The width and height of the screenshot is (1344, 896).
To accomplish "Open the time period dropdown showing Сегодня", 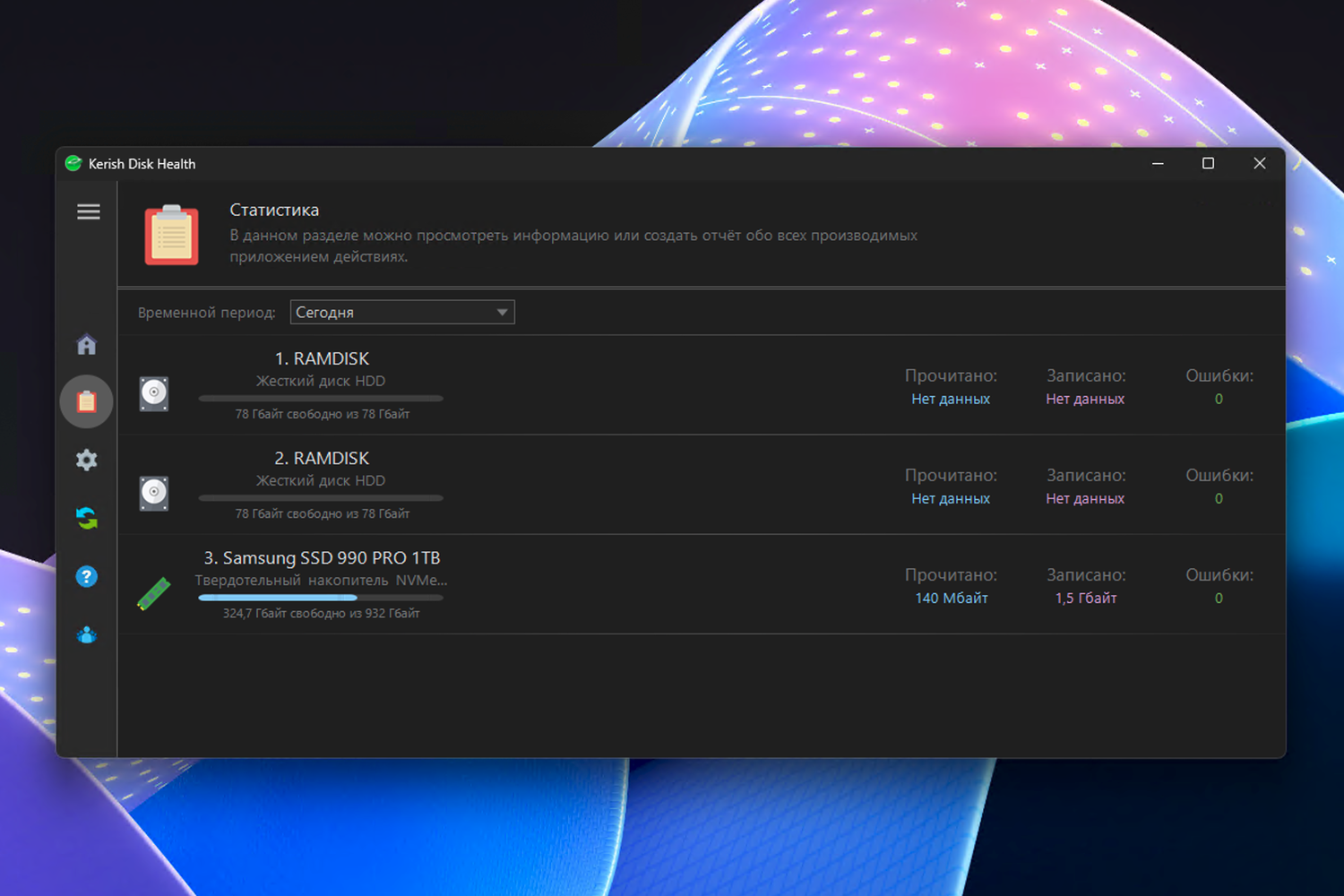I will (402, 312).
